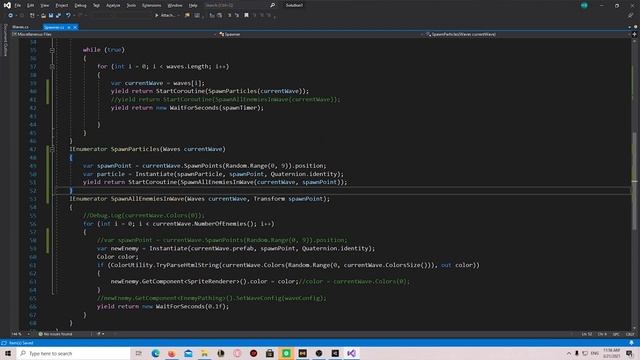This screenshot has height=360, width=640.
Task: Click the search magnifier icon in title bar
Action: (272, 5)
